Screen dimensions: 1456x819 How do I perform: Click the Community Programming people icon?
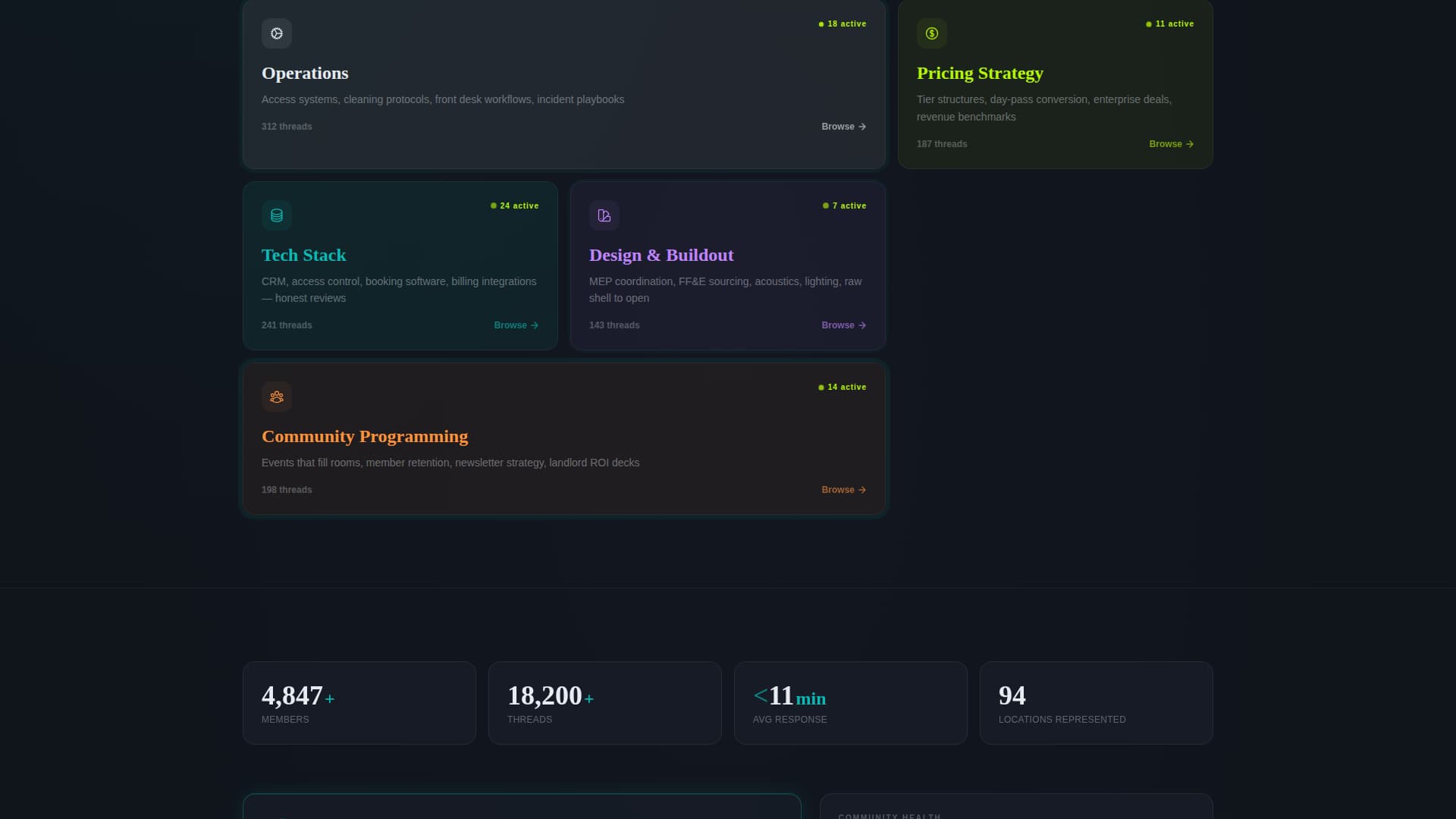[277, 397]
